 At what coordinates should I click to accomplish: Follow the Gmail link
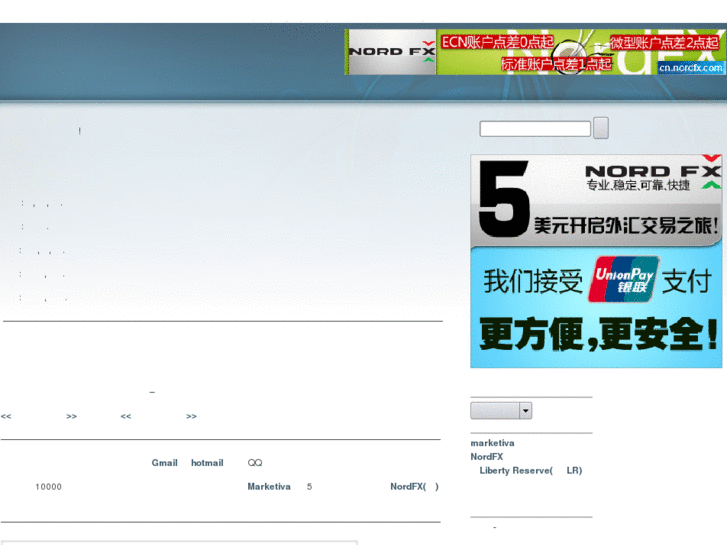point(165,463)
